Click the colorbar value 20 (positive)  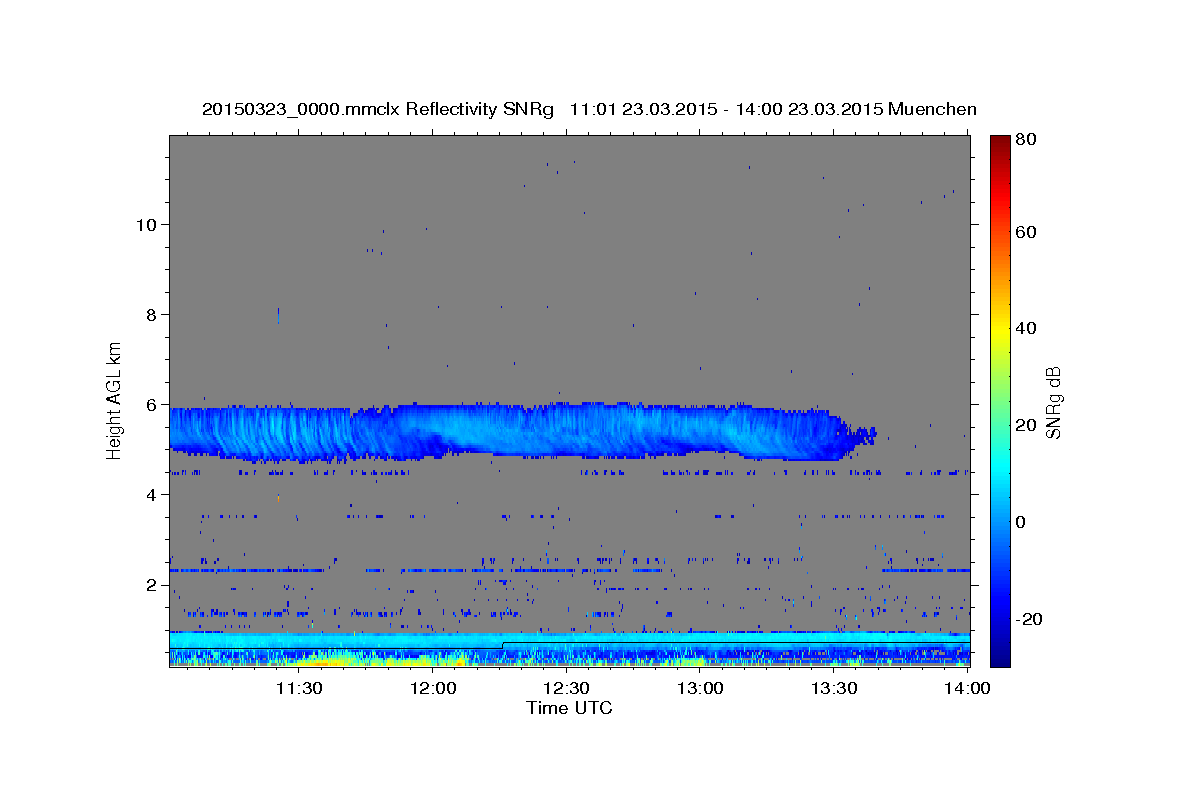pos(1028,425)
